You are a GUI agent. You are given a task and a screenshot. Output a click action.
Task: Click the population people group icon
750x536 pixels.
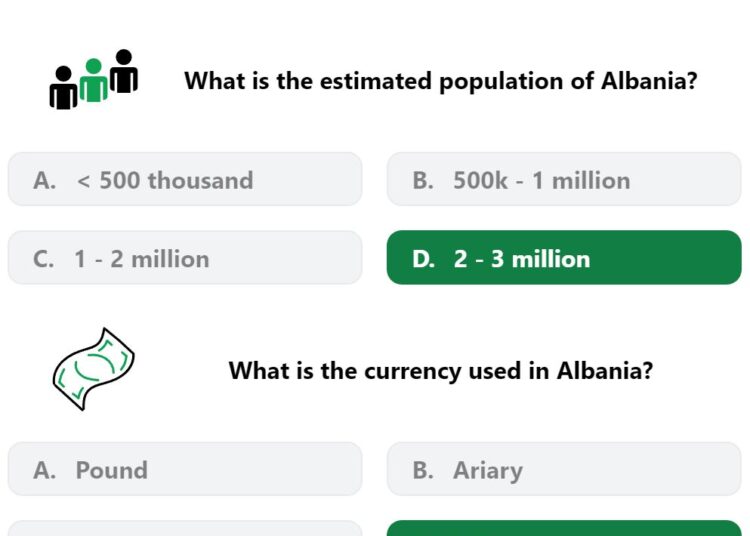(94, 79)
